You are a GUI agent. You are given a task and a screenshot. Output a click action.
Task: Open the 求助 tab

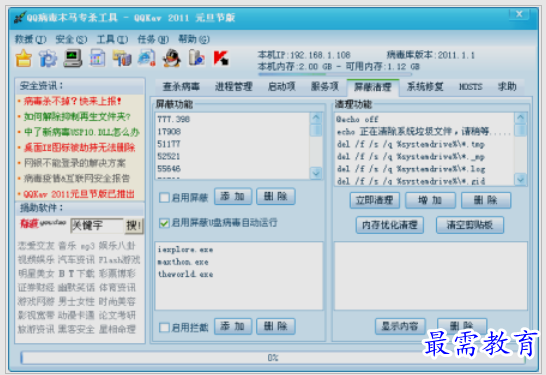(x=507, y=86)
